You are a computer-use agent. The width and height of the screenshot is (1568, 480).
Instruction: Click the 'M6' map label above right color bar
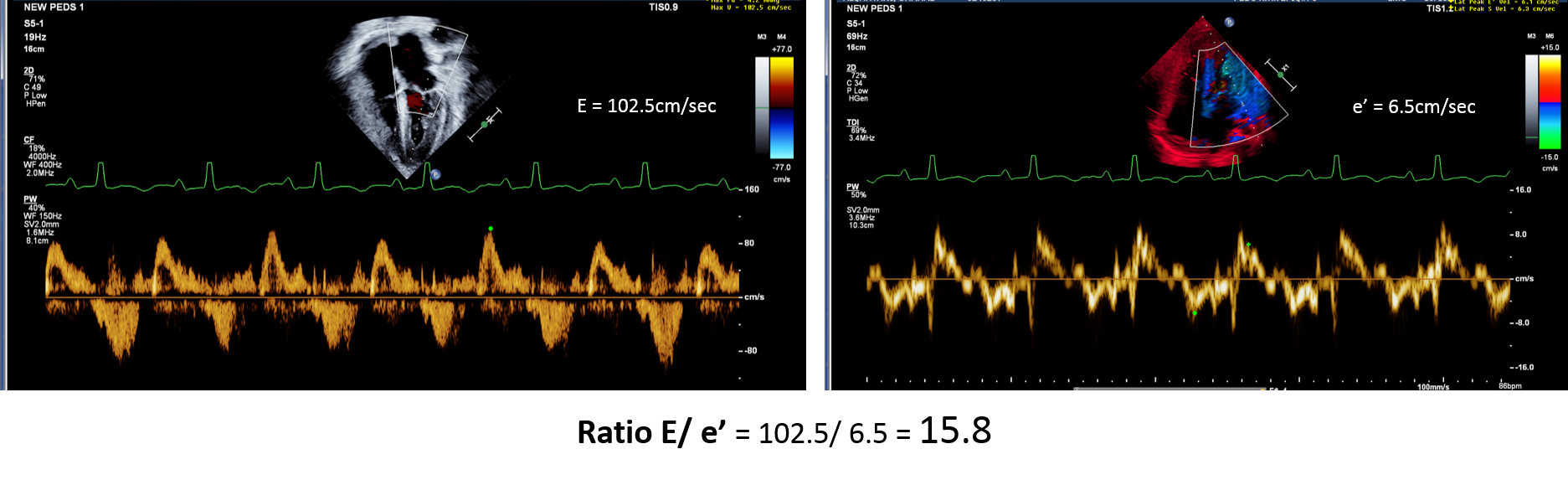1550,36
